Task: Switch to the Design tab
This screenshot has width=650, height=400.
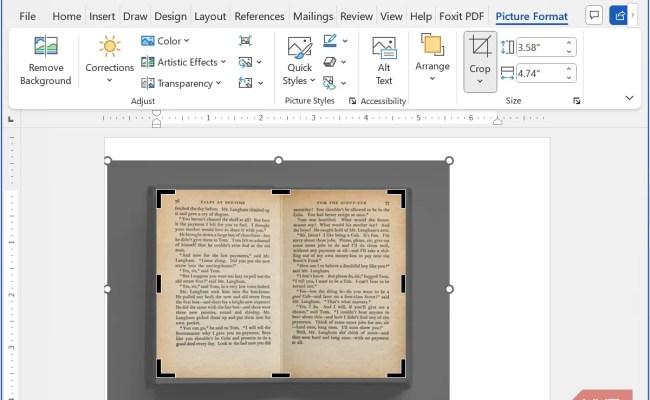Action: [170, 16]
